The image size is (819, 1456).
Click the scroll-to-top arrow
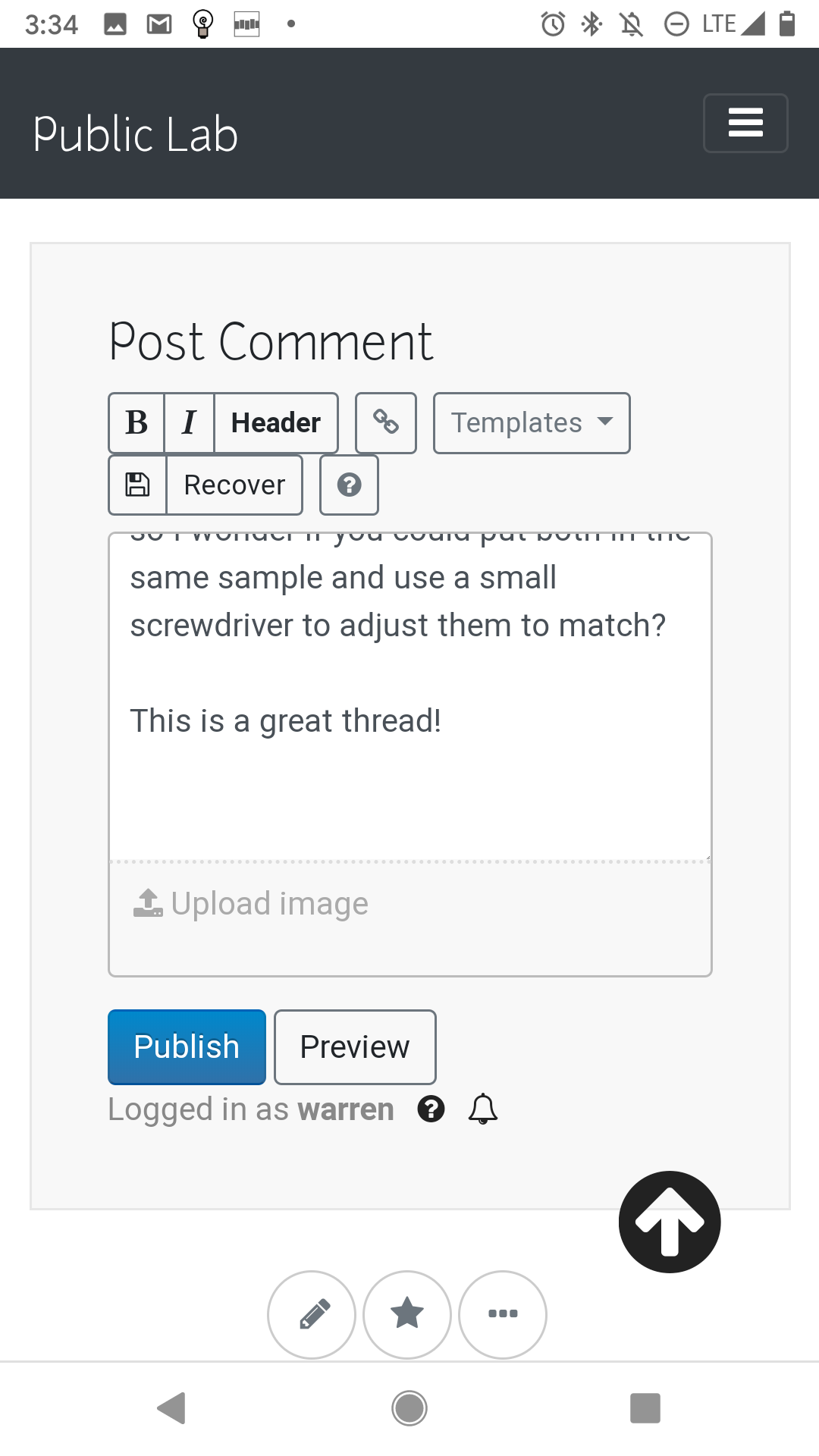pos(668,1221)
